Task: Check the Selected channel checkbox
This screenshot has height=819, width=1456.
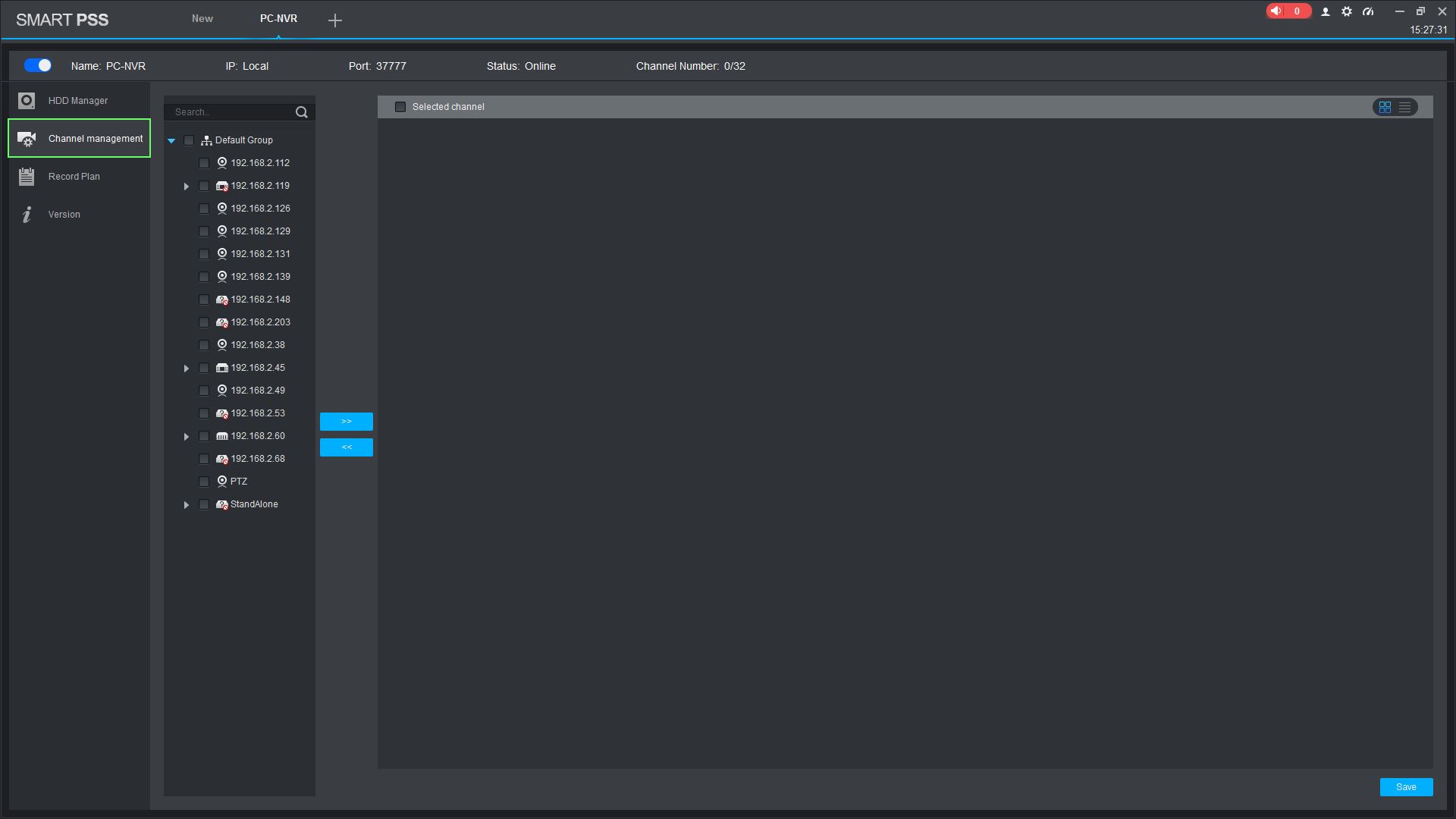Action: pos(400,107)
